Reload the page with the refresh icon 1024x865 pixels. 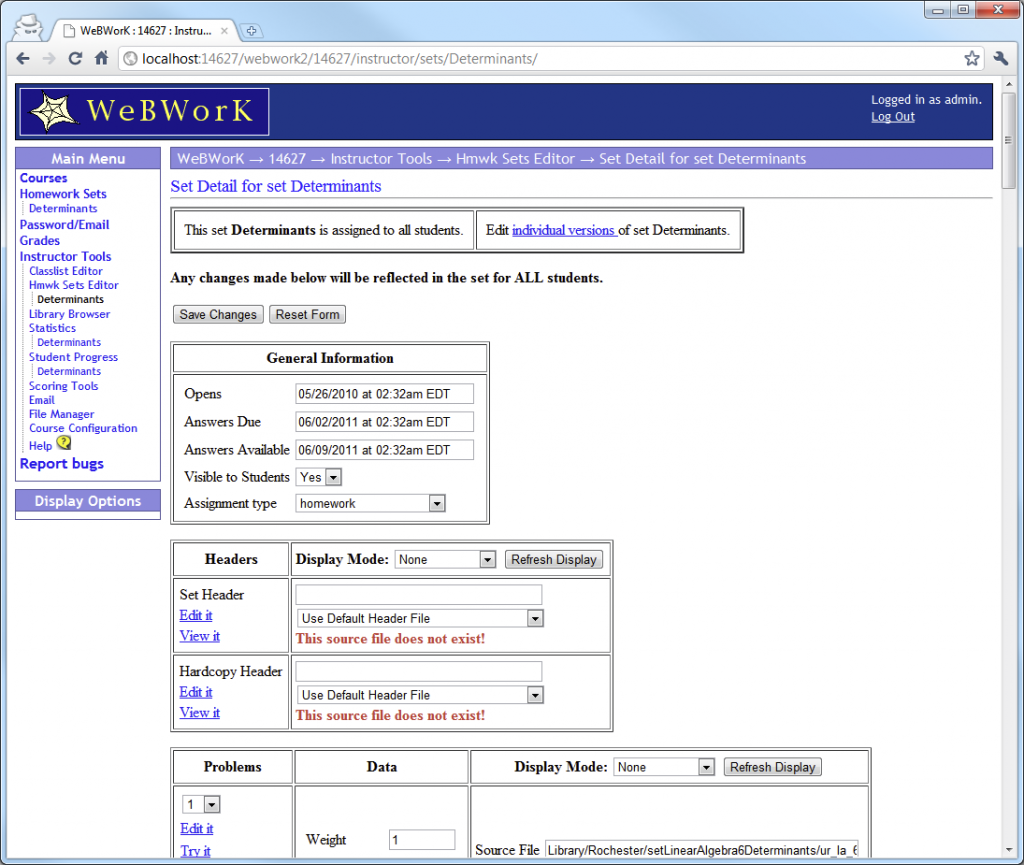pyautogui.click(x=75, y=58)
